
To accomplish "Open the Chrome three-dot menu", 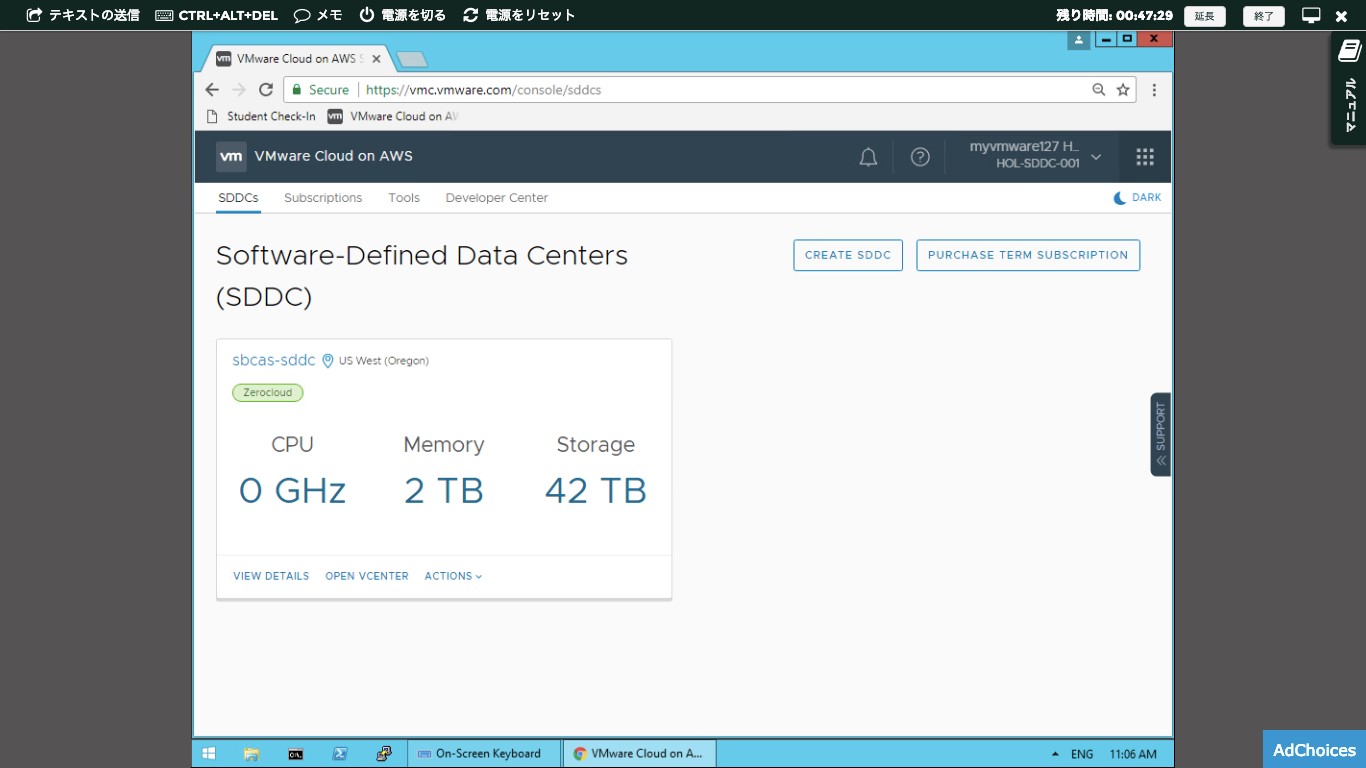I will (x=1154, y=90).
